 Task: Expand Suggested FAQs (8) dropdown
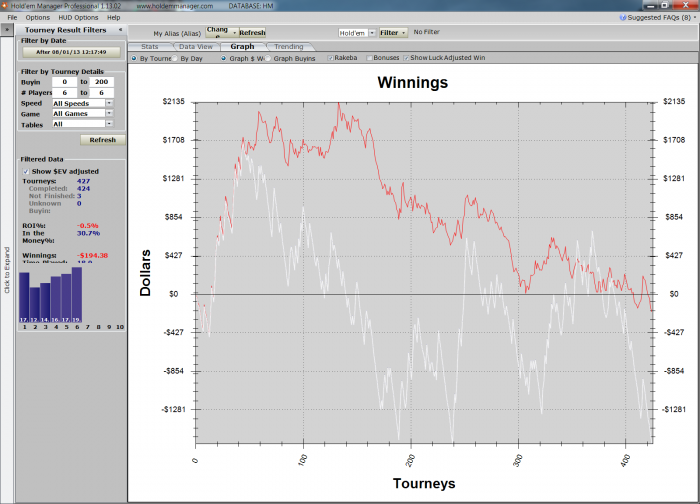695,17
